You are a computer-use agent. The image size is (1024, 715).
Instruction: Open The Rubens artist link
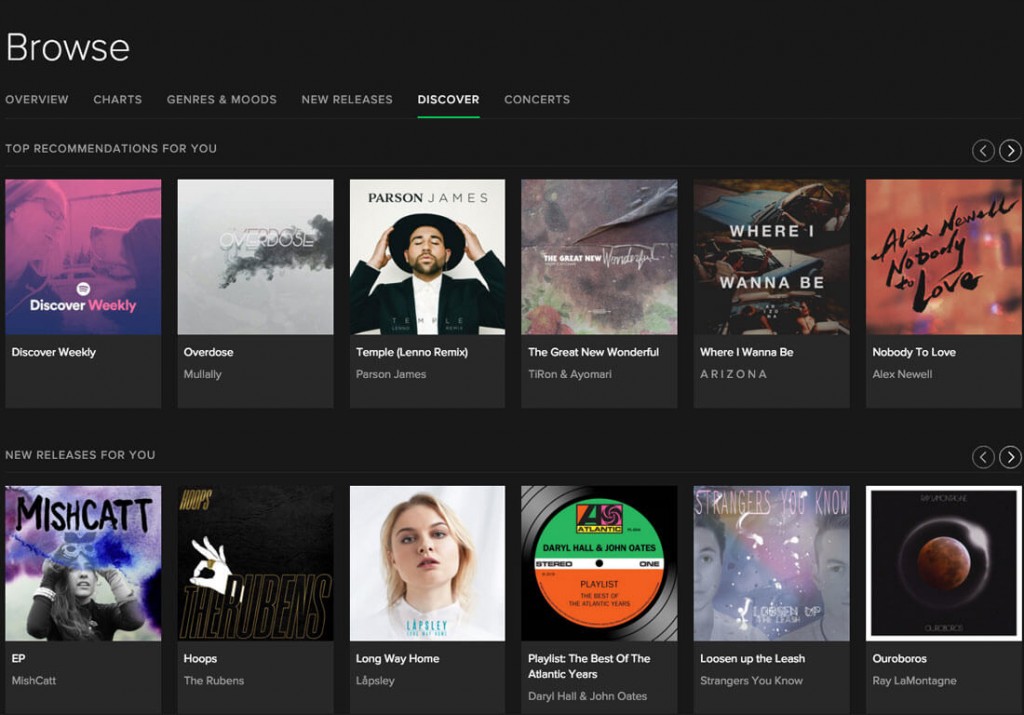coord(214,680)
